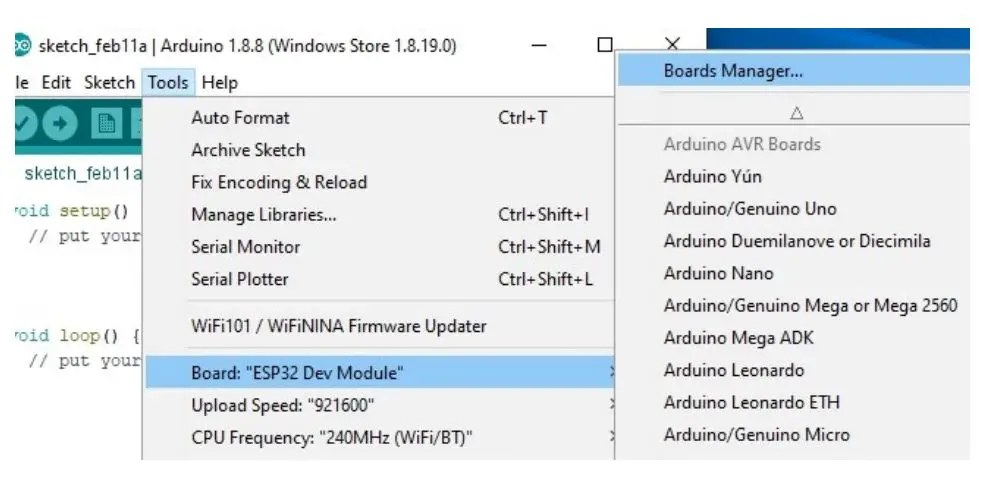Open the Serial Monitor
The height and width of the screenshot is (483, 1001).
coord(245,247)
